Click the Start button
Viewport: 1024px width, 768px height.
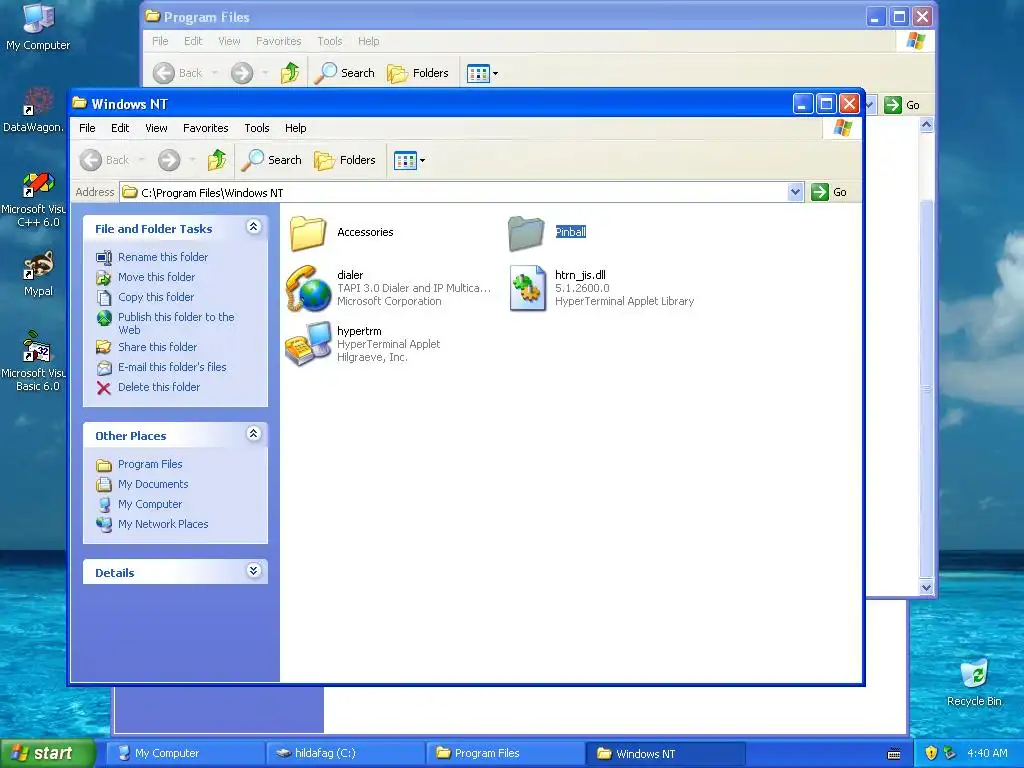[x=46, y=753]
